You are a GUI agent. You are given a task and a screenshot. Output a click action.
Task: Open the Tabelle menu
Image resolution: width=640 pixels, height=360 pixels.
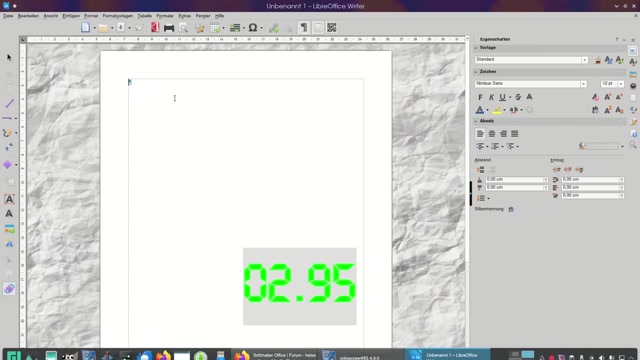[144, 16]
